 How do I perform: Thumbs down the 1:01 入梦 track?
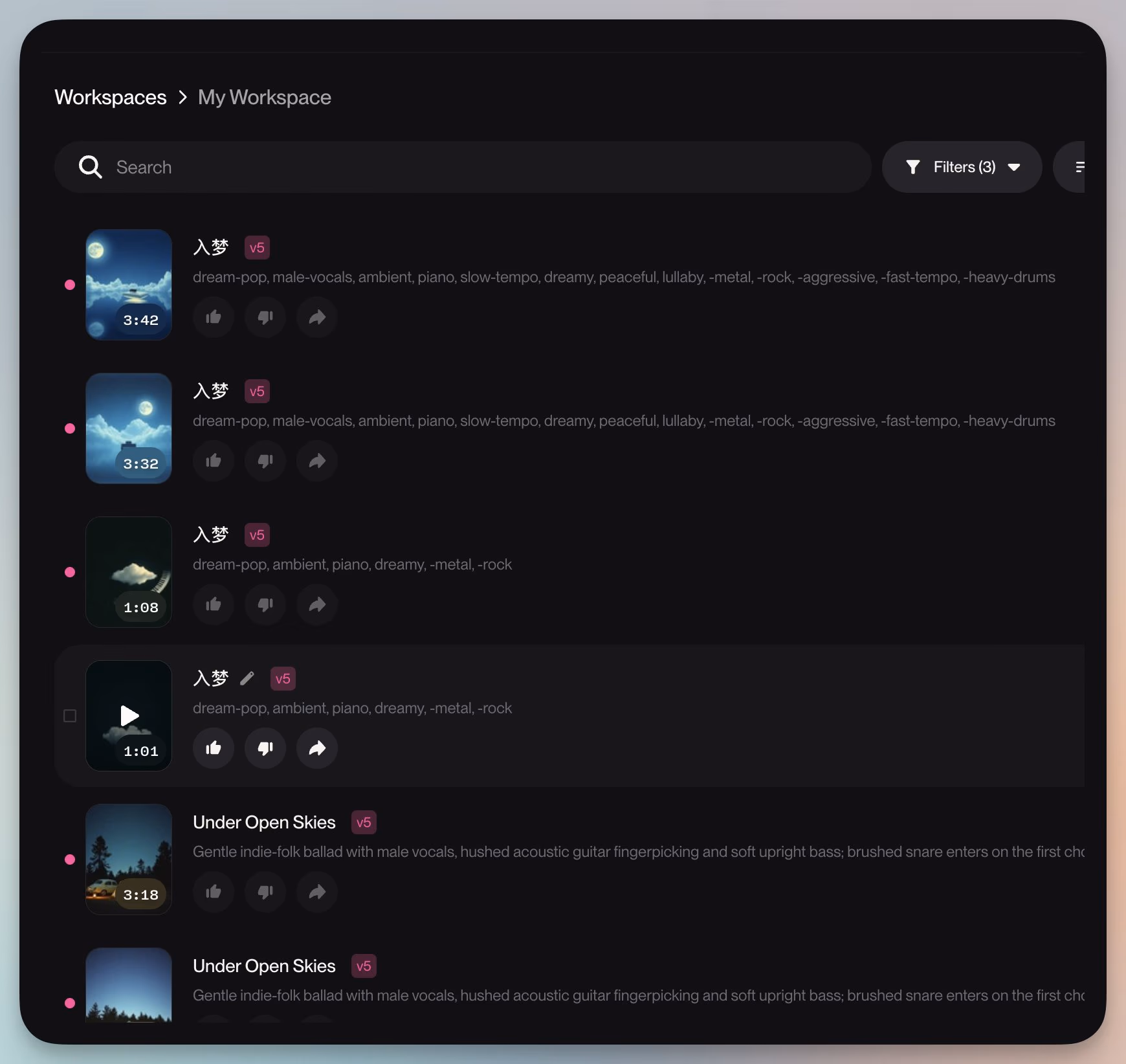pyautogui.click(x=265, y=748)
